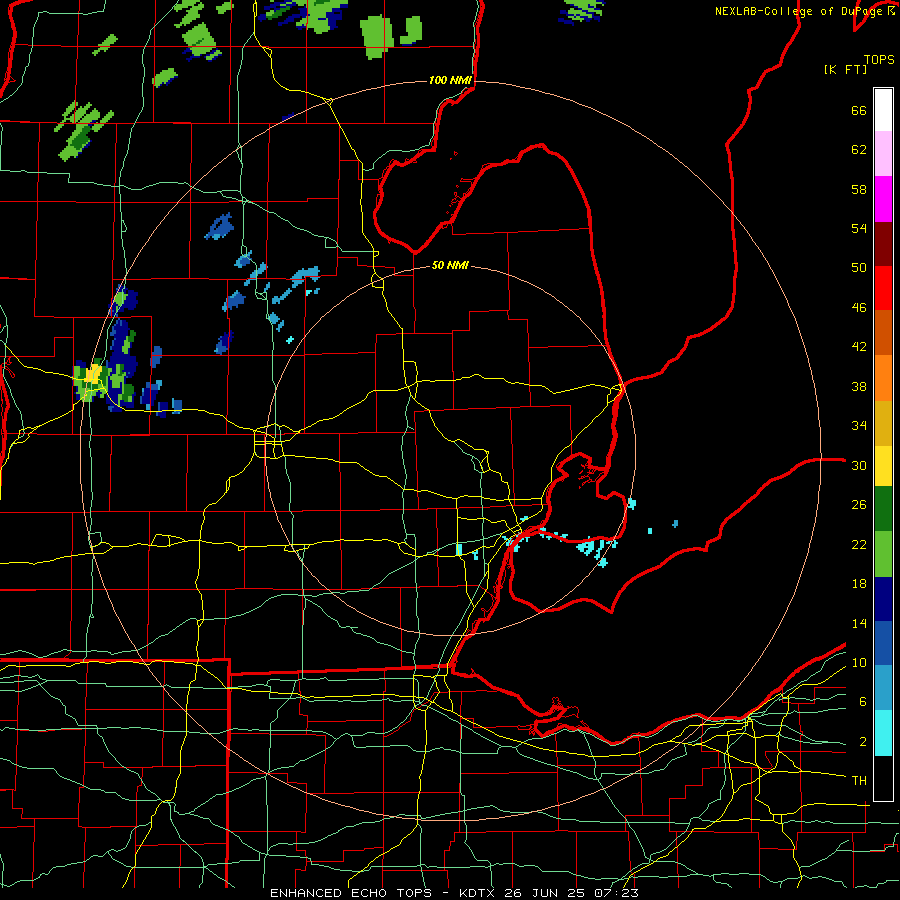This screenshot has height=900, width=900.
Task: Pick the bright orange legend swatch
Action: tap(883, 378)
